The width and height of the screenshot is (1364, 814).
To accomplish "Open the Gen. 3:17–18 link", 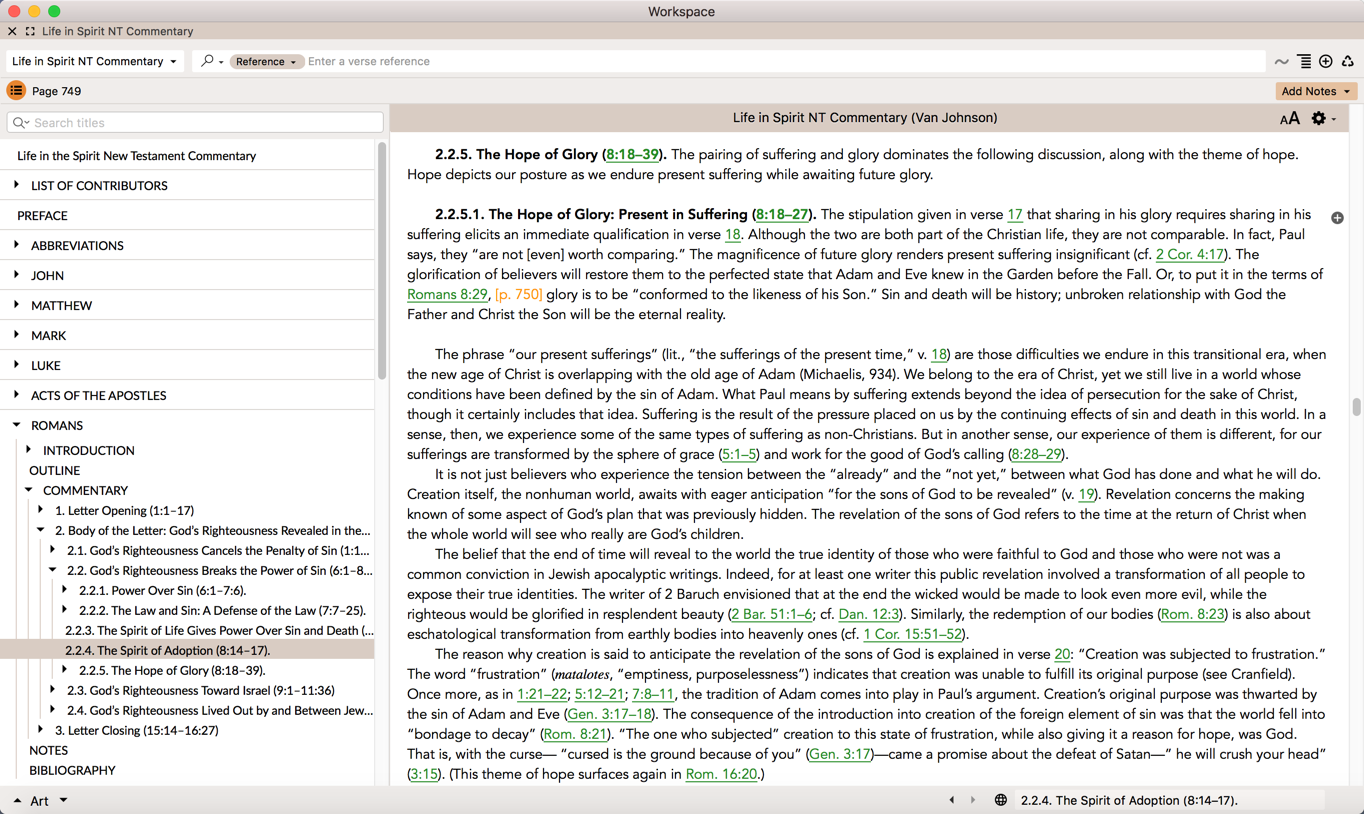I will point(609,715).
